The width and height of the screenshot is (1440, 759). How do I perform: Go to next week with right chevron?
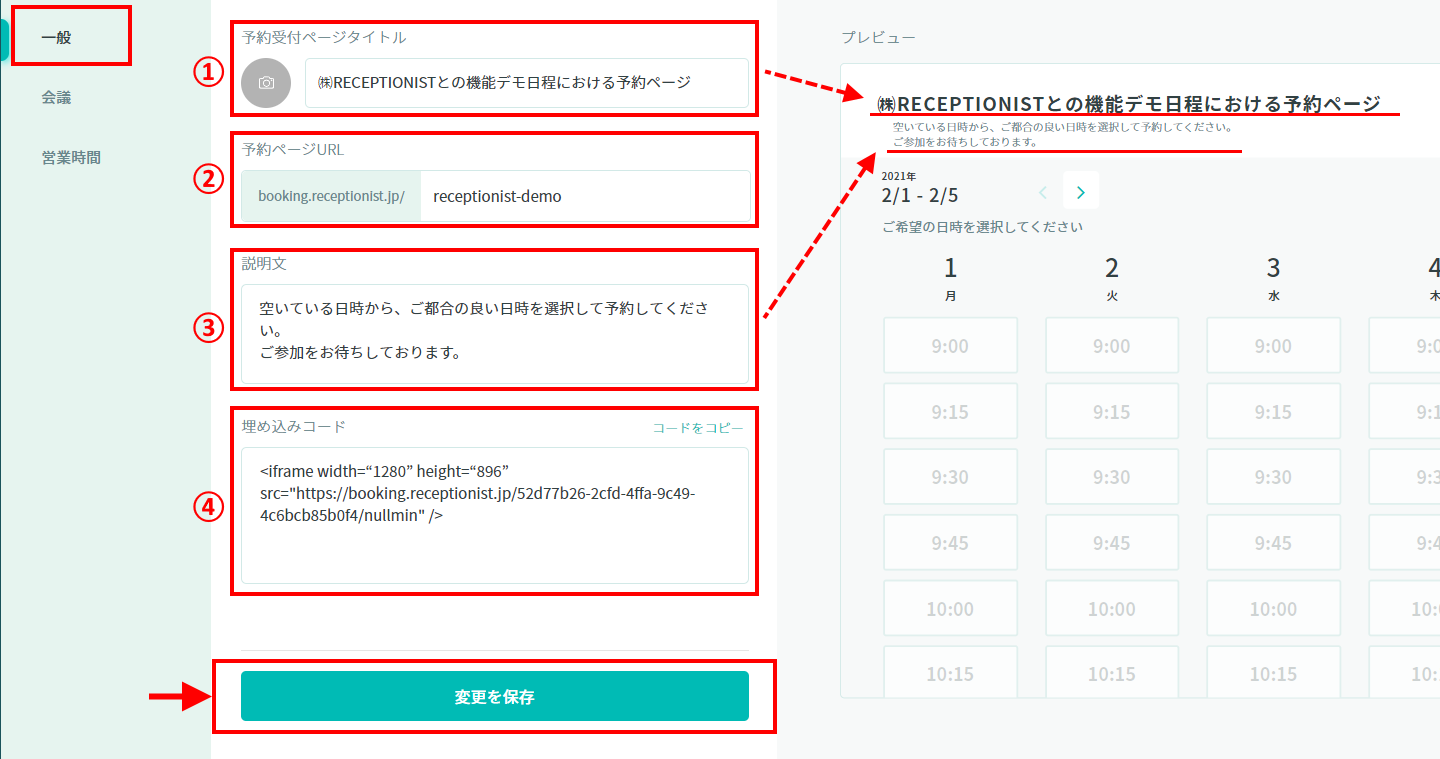coord(1081,190)
